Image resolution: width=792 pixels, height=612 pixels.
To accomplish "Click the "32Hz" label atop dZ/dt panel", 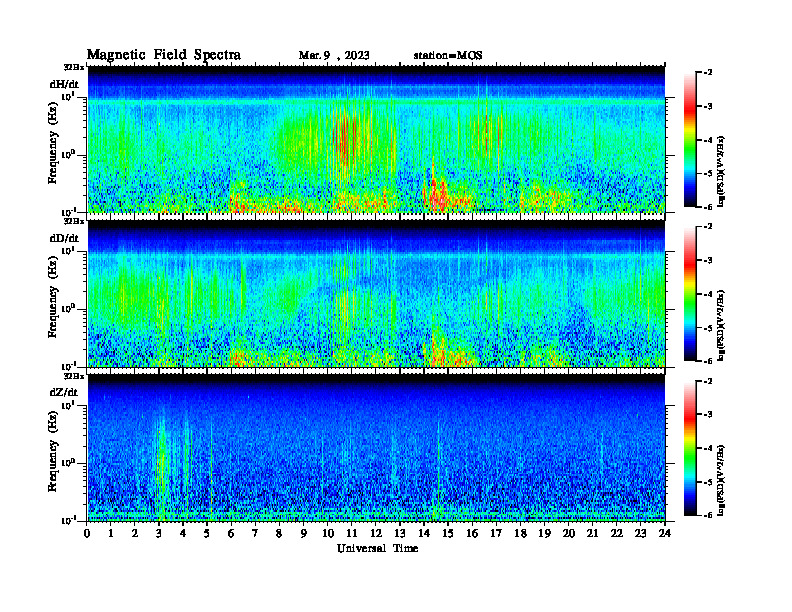I will (x=74, y=376).
